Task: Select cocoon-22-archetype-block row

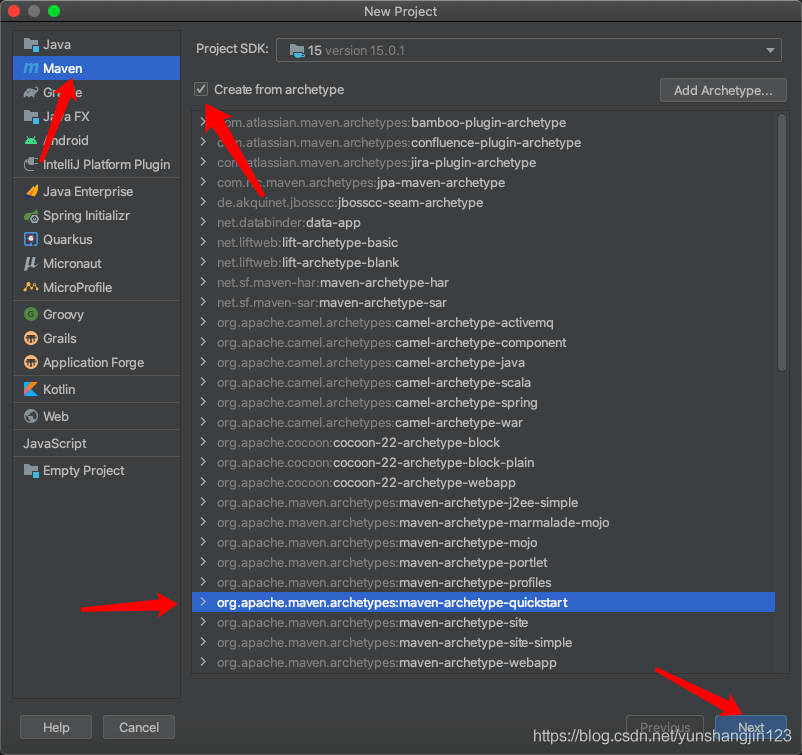Action: tap(483, 442)
